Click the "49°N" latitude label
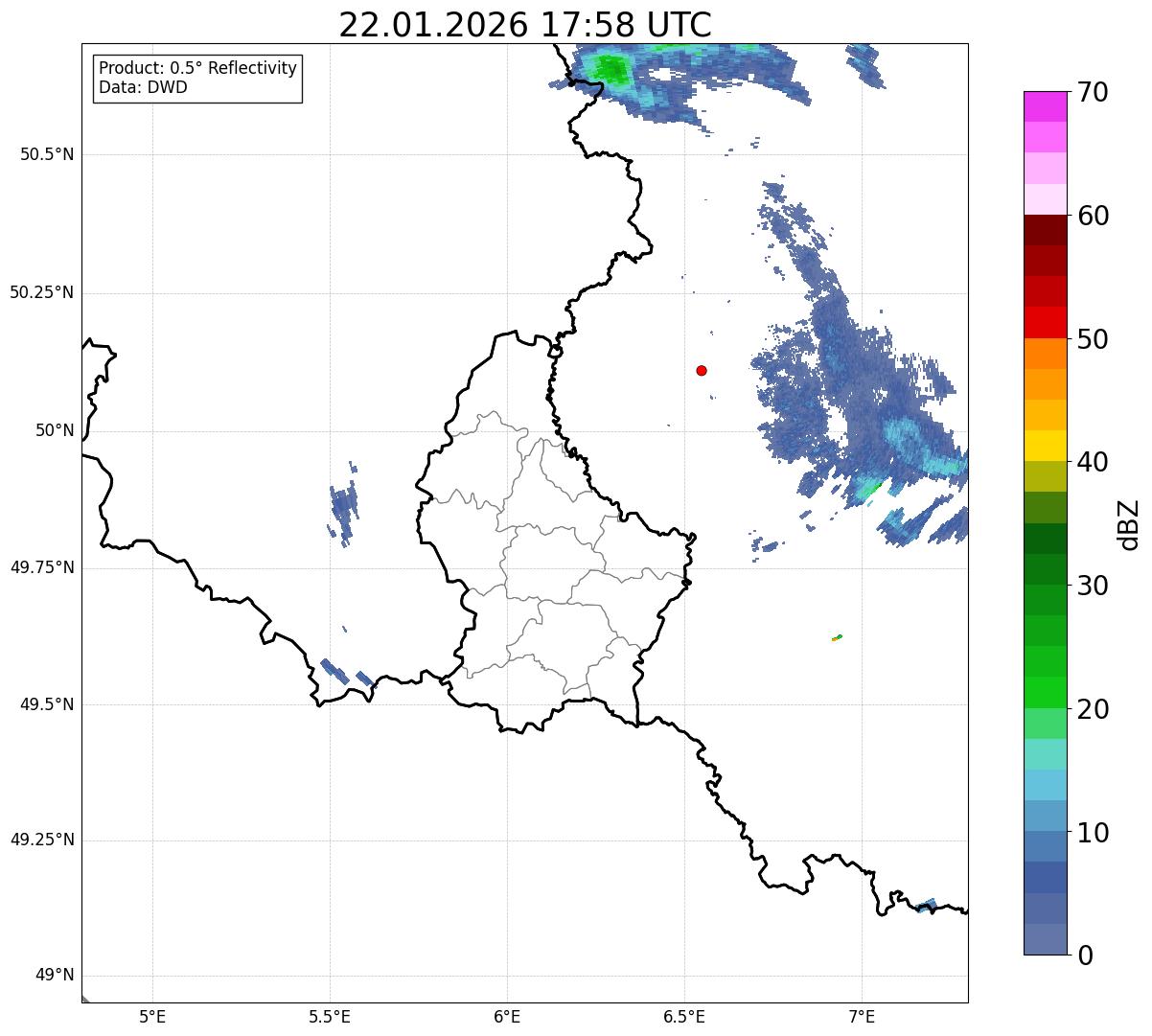The width and height of the screenshot is (1152, 1036). point(55,976)
